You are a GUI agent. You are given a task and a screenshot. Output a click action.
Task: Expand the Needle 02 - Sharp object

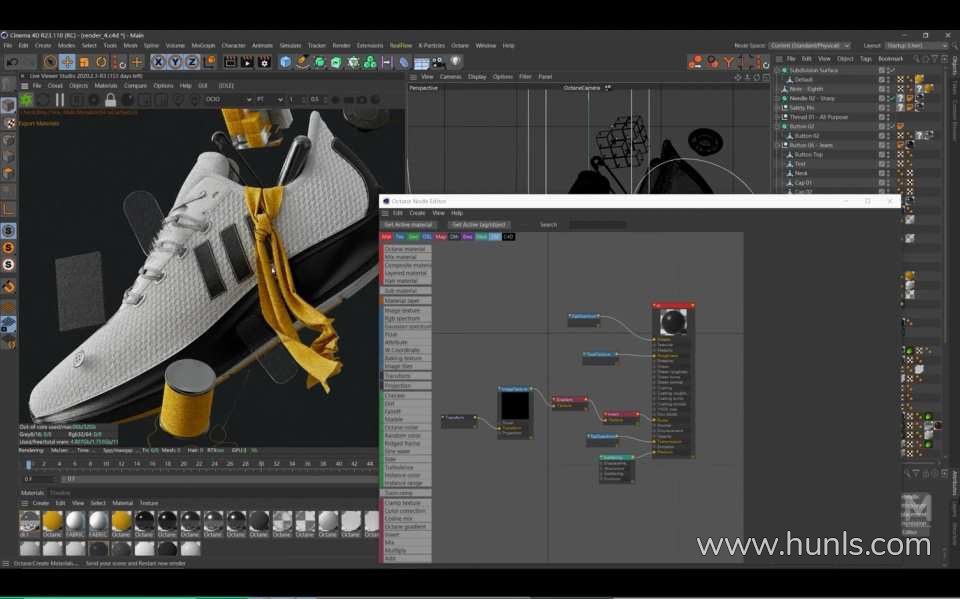click(778, 99)
